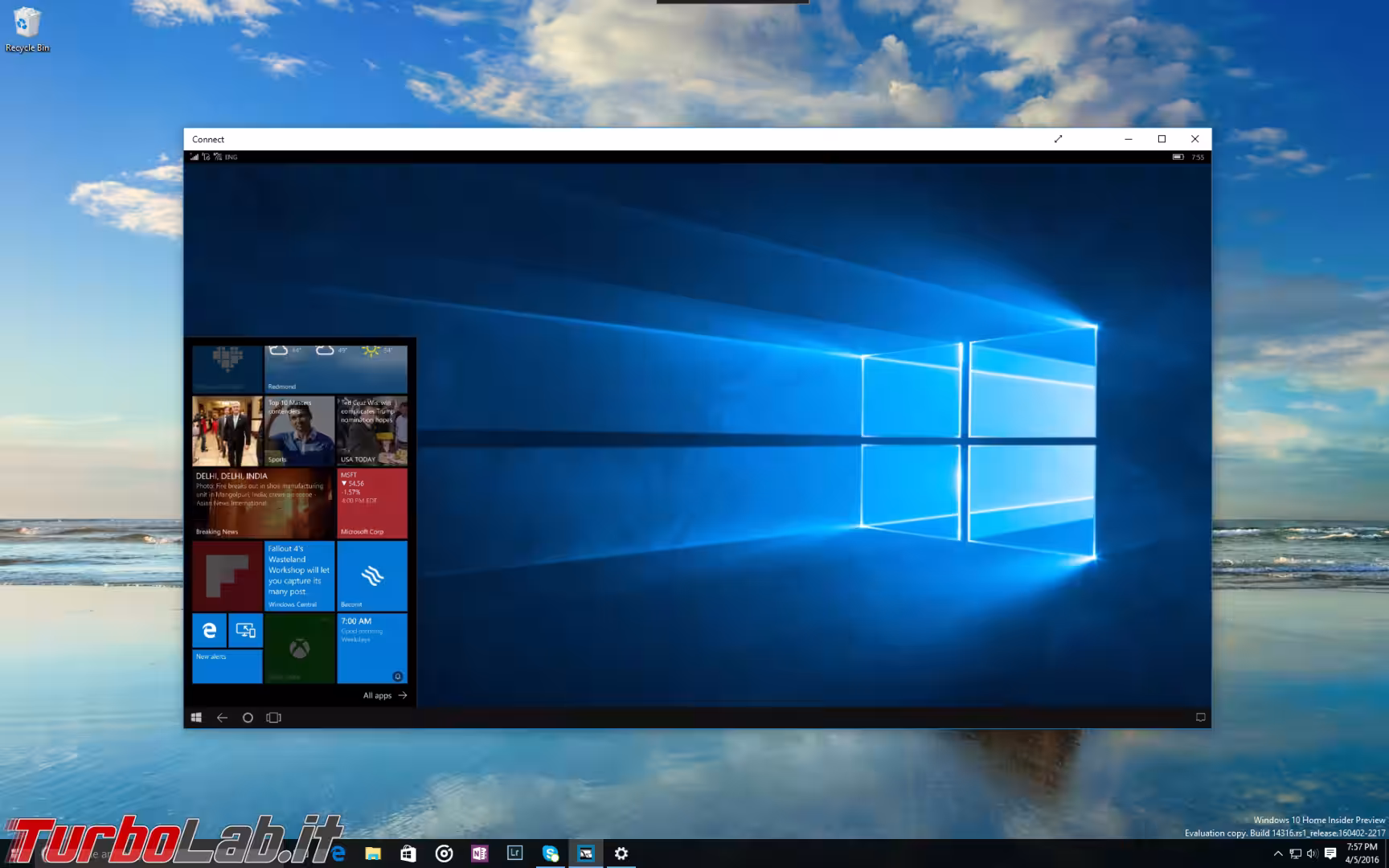Open the Windows Store from the taskbar
This screenshot has height=868, width=1389.
408,854
